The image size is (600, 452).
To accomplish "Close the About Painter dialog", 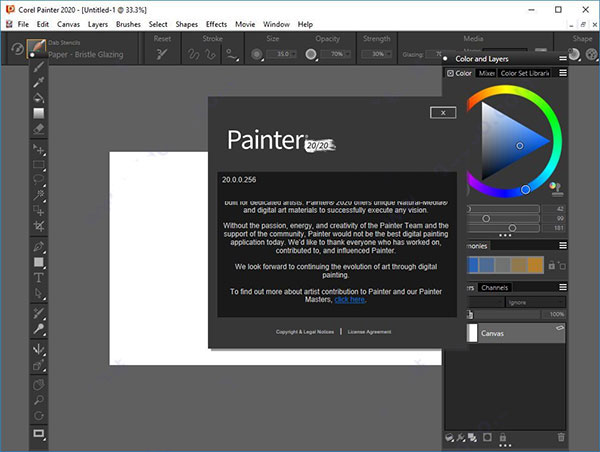I will [442, 112].
